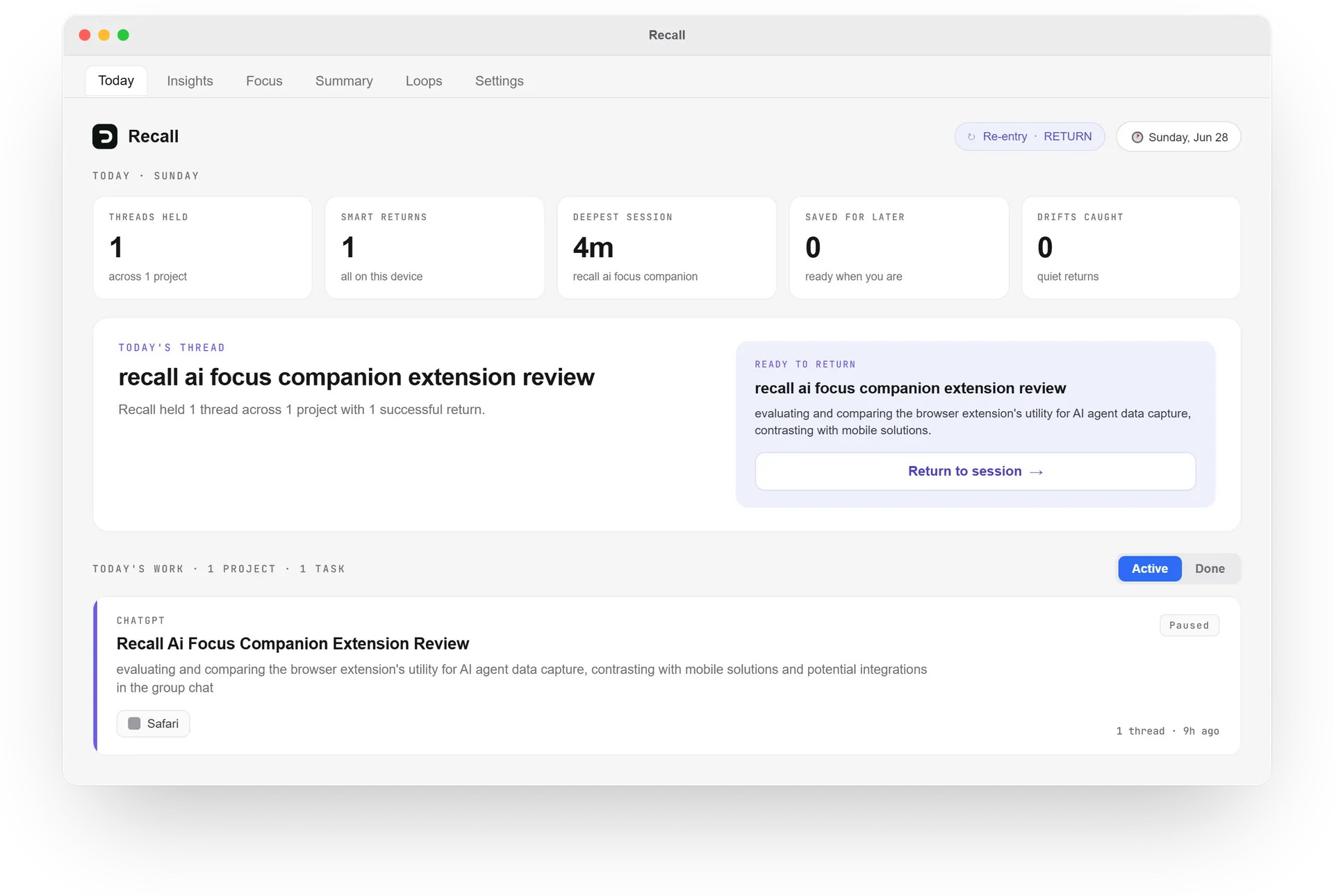This screenshot has height=896, width=1334.
Task: Open the Recall Ai Focus Companion task card
Action: [x=667, y=676]
